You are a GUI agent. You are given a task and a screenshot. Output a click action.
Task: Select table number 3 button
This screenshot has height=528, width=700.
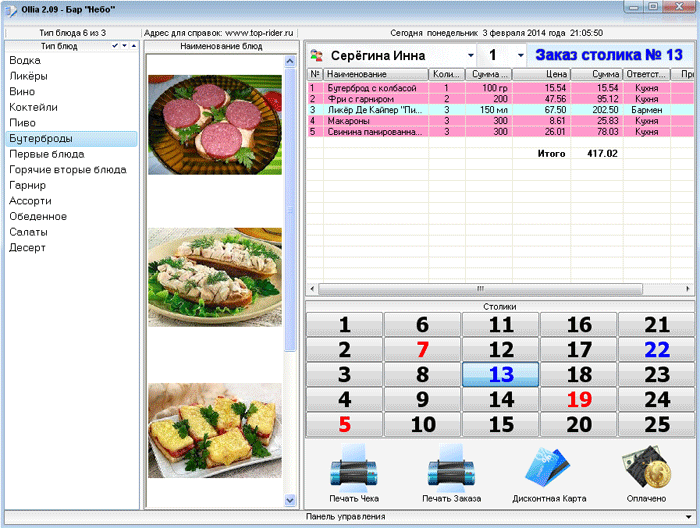pyautogui.click(x=344, y=374)
